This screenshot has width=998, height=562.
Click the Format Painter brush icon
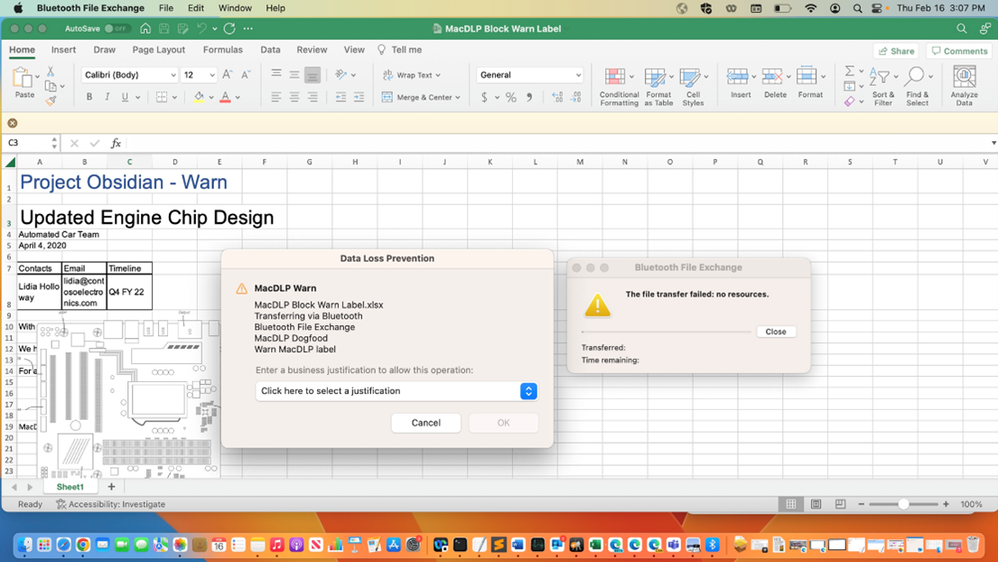(51, 100)
